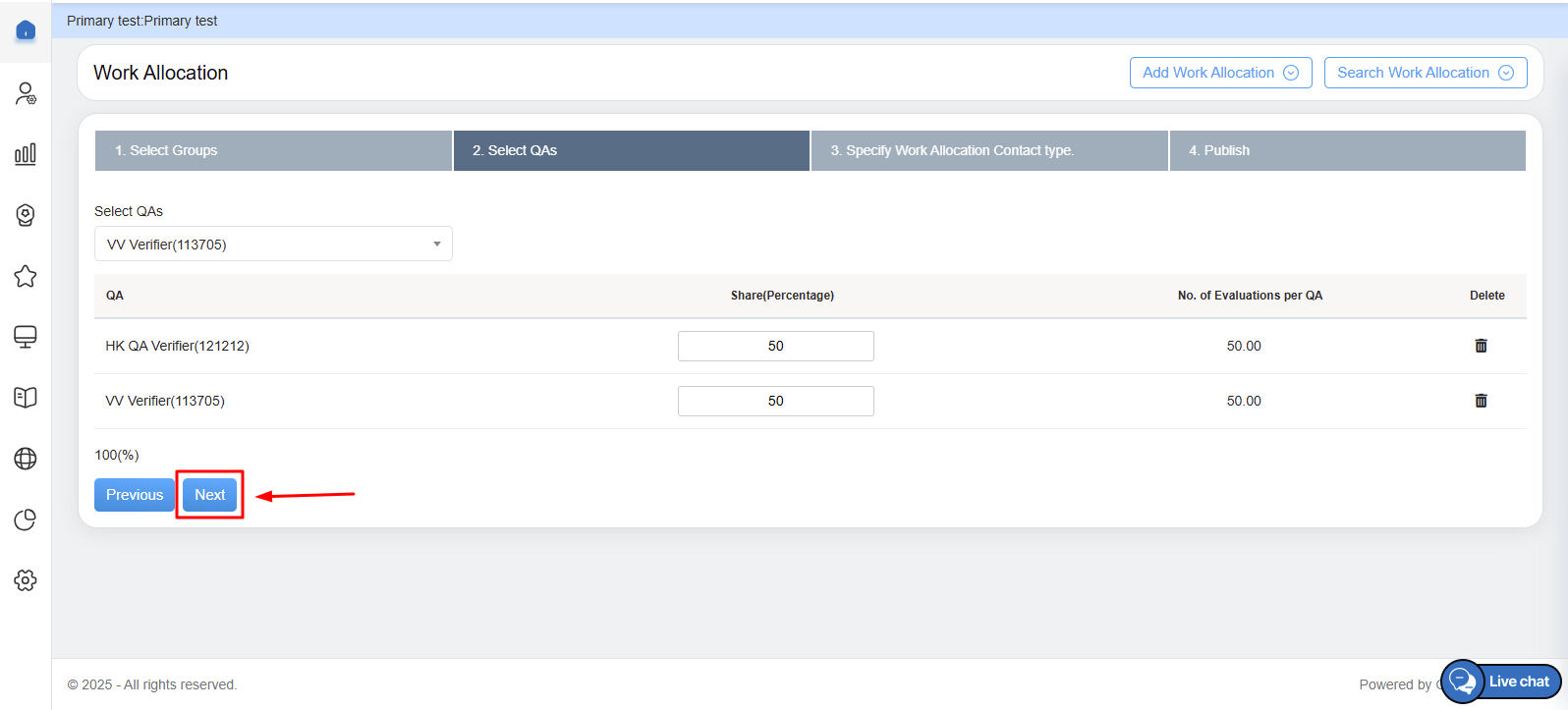1568x710 pixels.
Task: Open the monitor icon in sidebar
Action: [x=26, y=337]
